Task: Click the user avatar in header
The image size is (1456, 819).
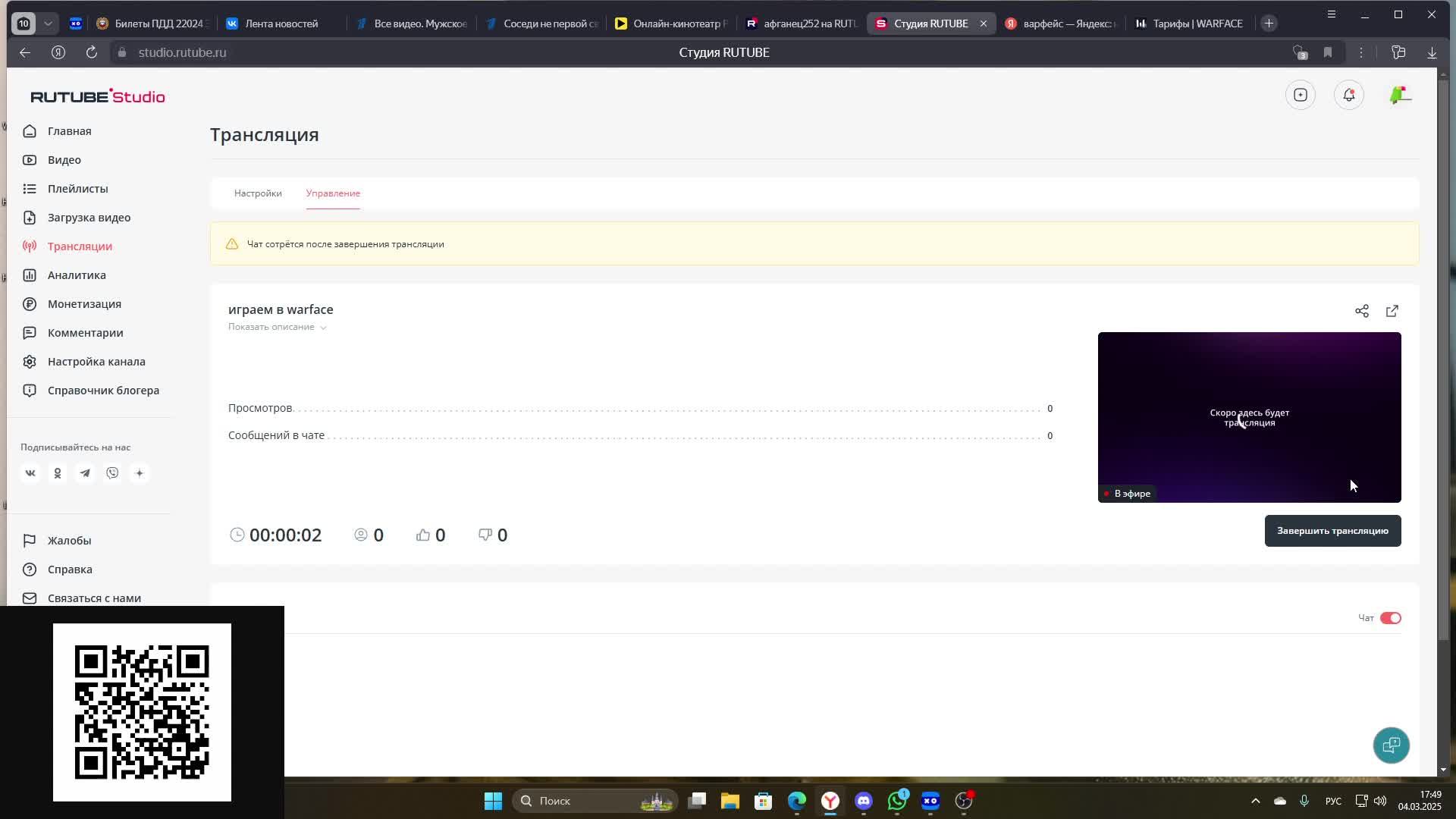Action: 1399,96
